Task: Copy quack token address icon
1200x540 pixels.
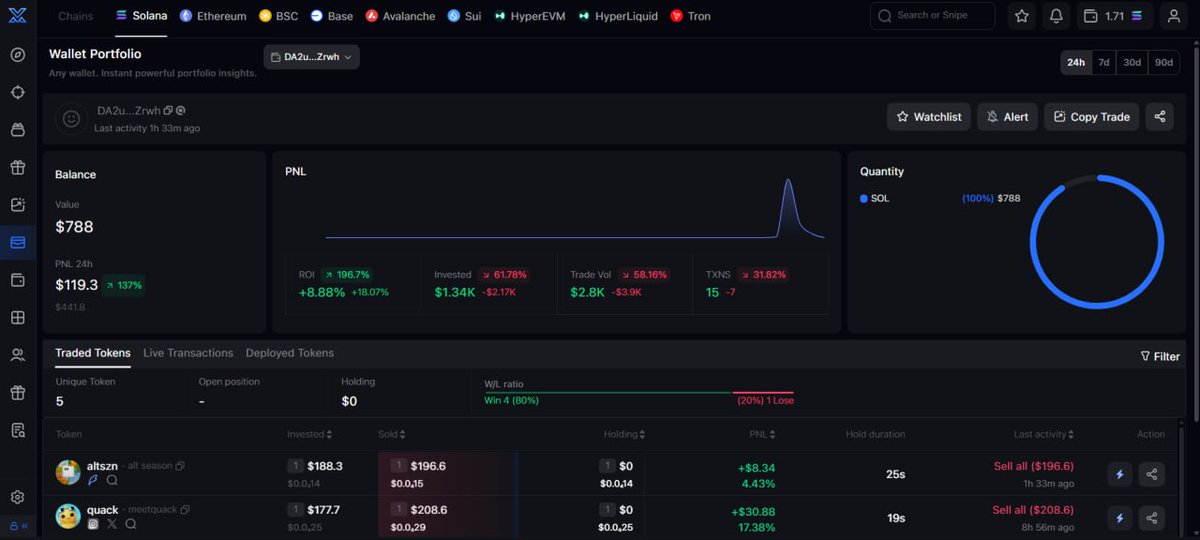Action: pos(185,510)
